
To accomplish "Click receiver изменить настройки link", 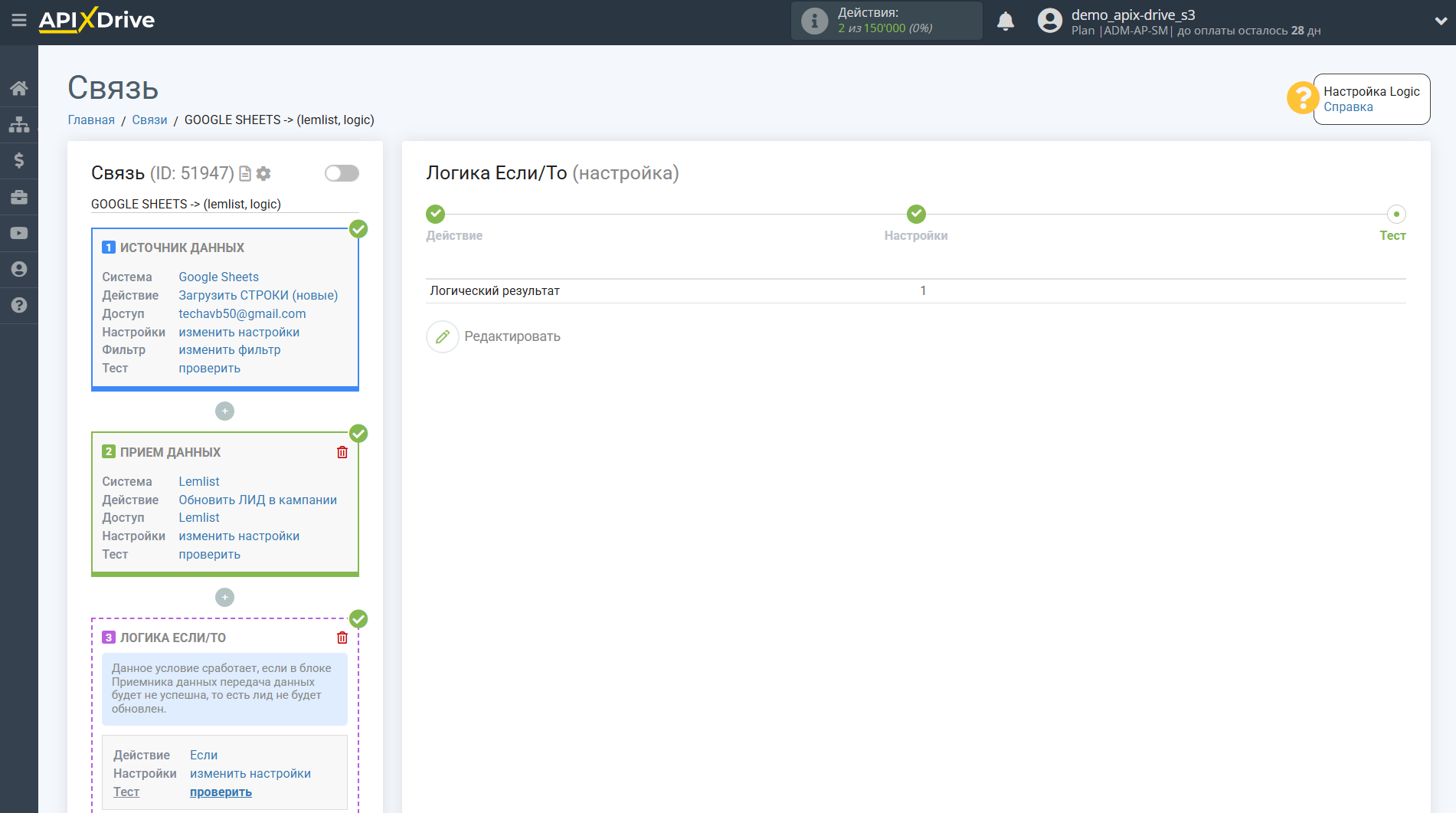I will coord(239,536).
